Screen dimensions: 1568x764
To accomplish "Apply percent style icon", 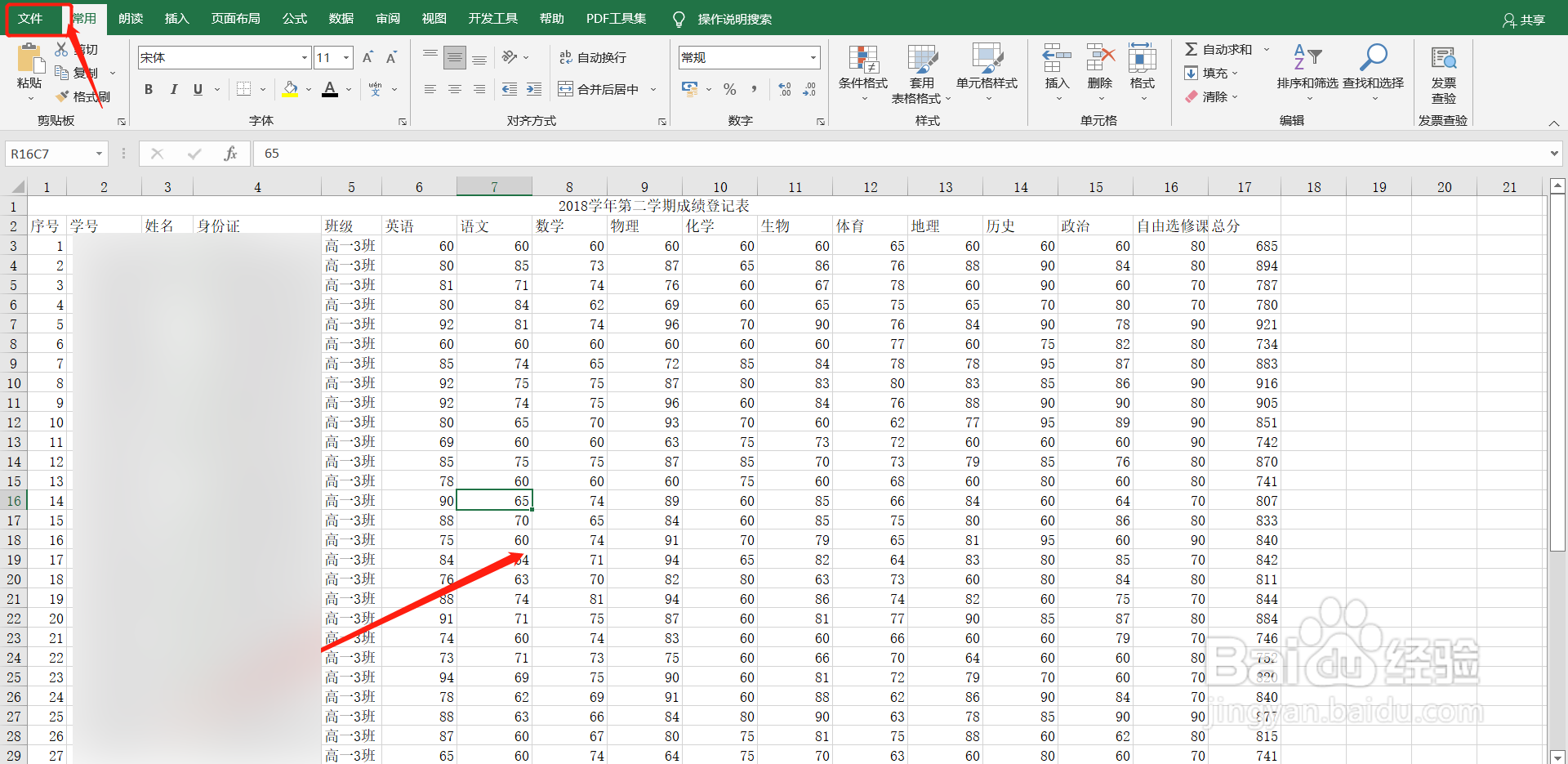I will [730, 89].
